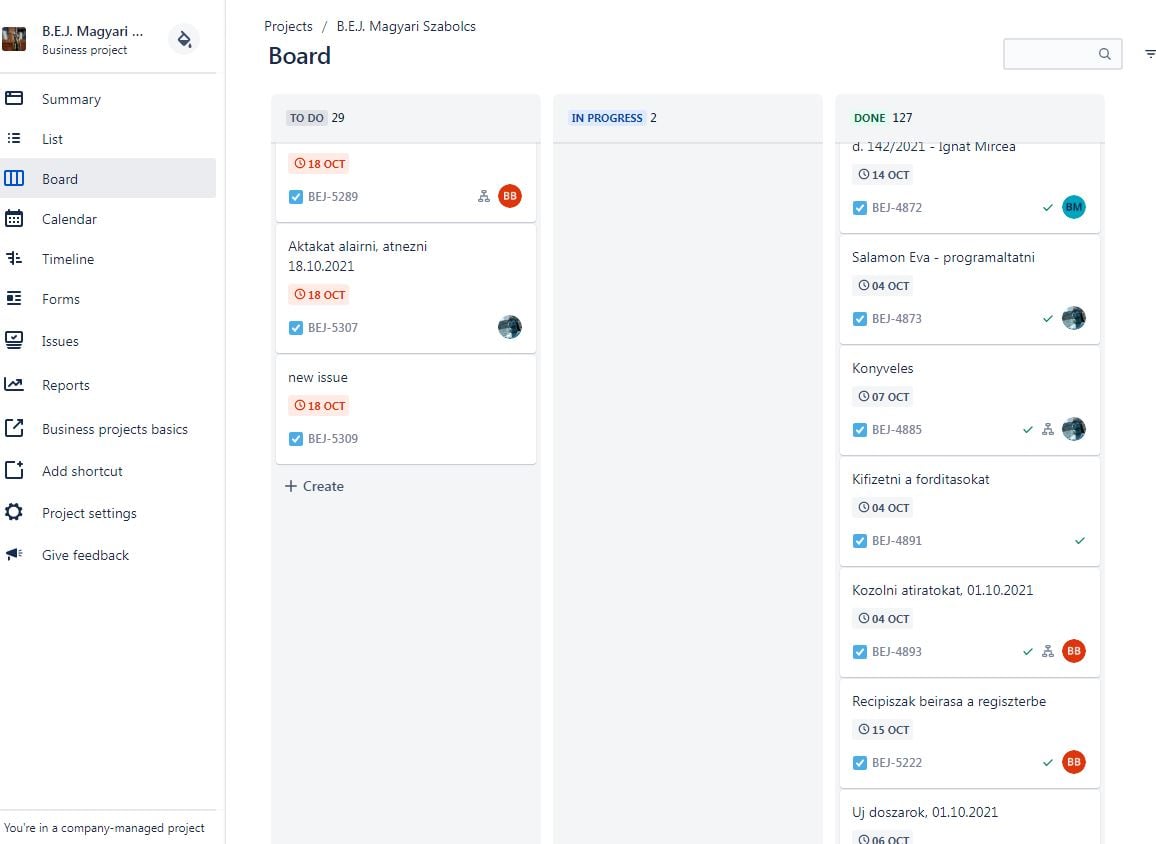1156x844 pixels.
Task: Open the Konyveles card
Action: pos(969,400)
